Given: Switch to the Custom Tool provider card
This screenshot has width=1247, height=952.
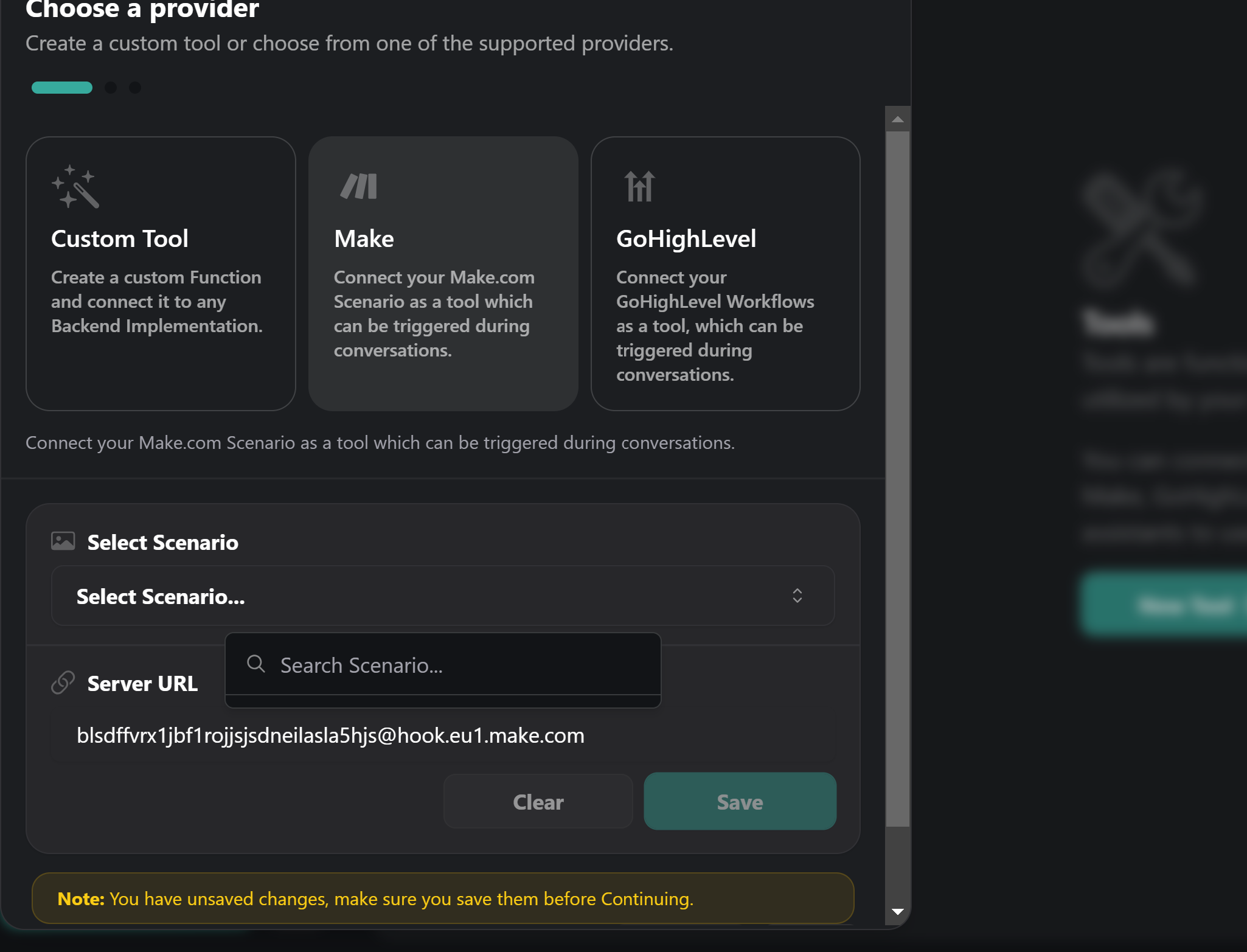Looking at the screenshot, I should (160, 274).
